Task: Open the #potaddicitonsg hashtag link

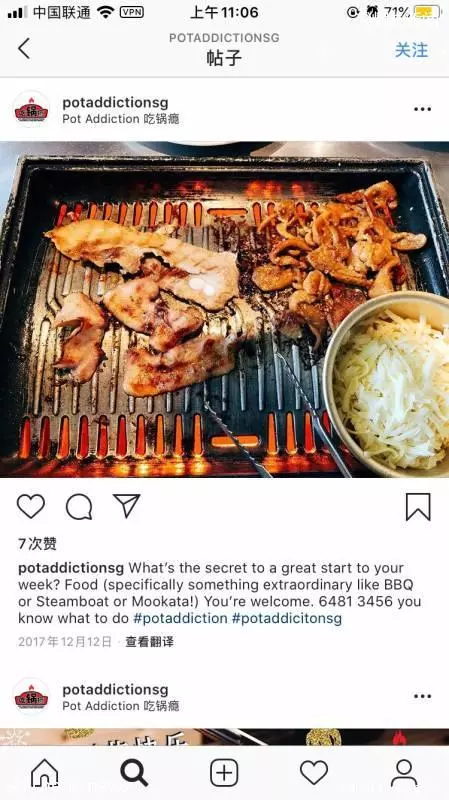Action: [x=287, y=618]
